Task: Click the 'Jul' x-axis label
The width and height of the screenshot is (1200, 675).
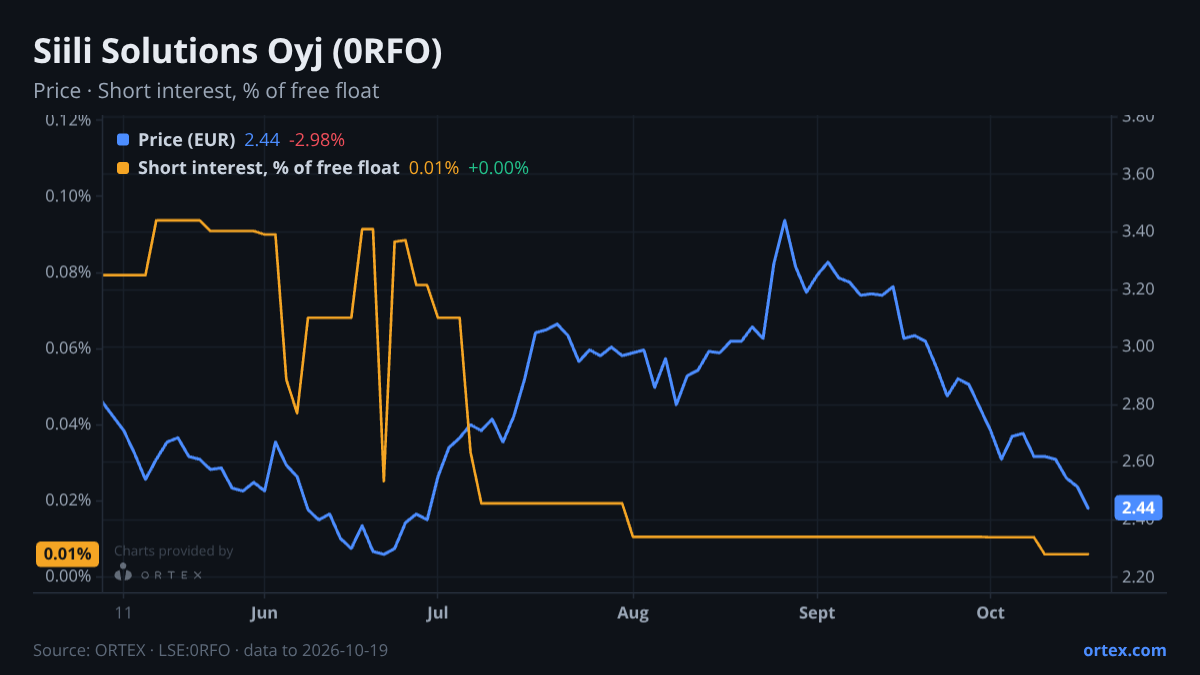Action: (436, 613)
